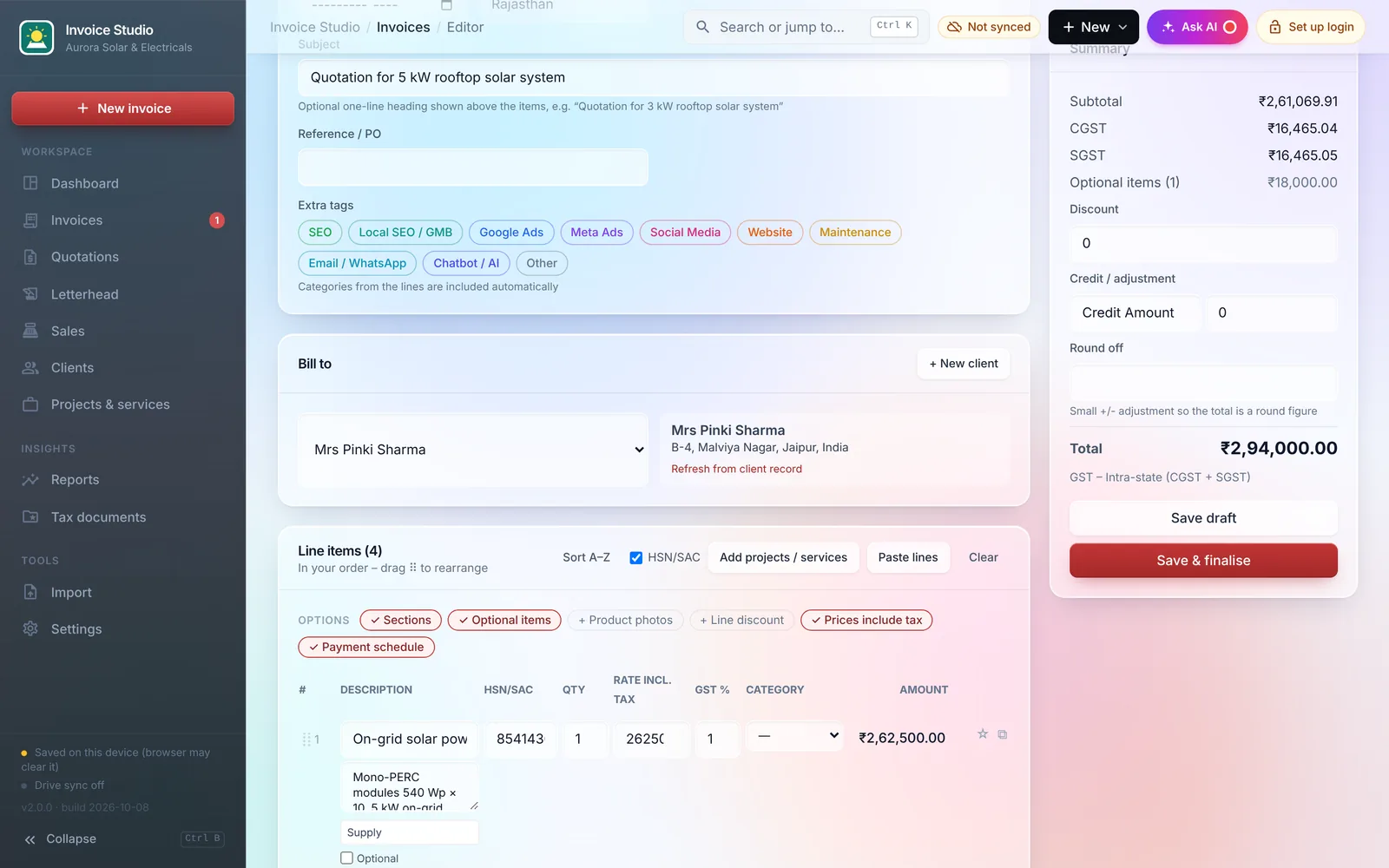Screen dimensions: 1389x868
Task: Open Settings gear in sidebar
Action: pos(30,629)
